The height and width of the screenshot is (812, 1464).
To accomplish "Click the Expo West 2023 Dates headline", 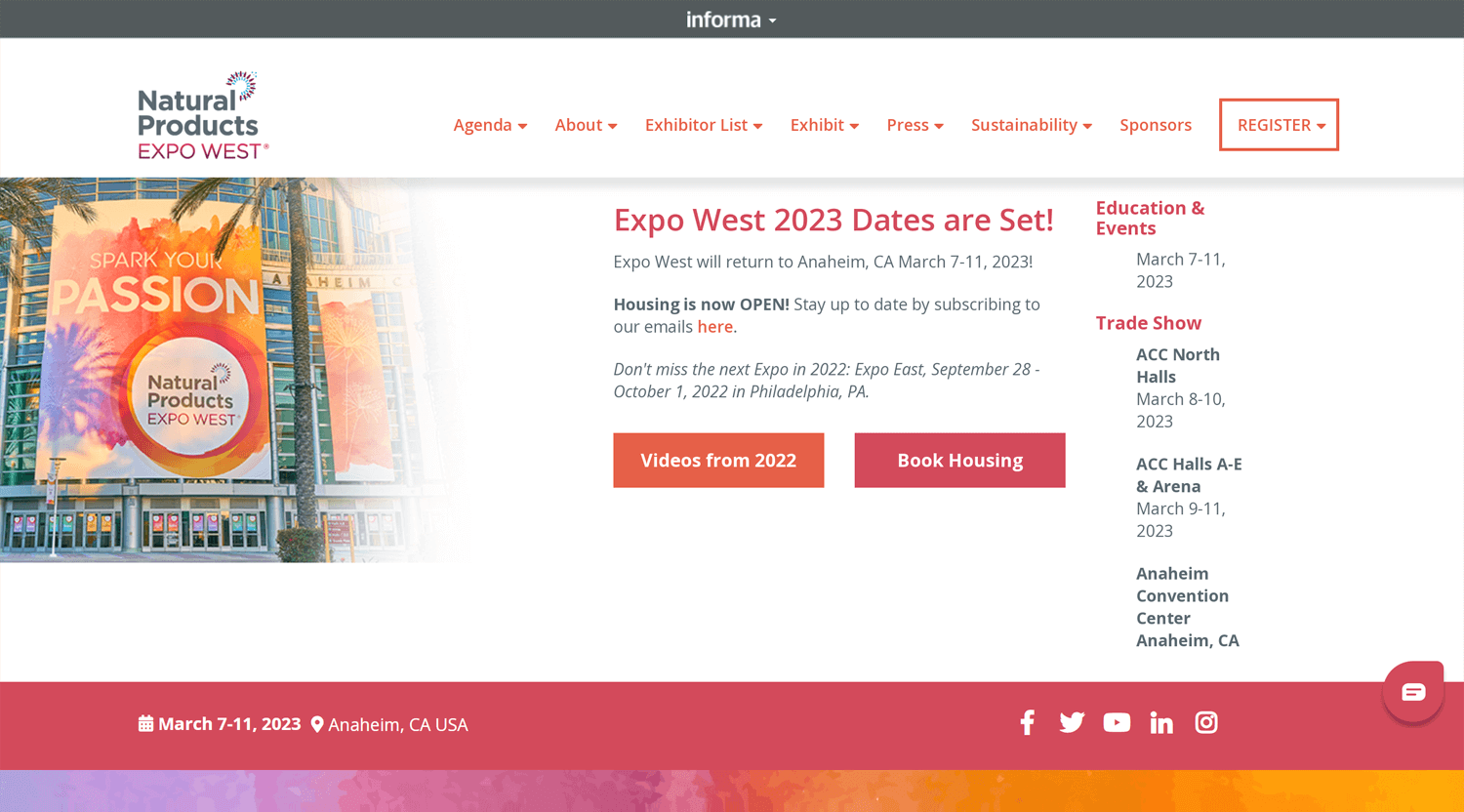I will 834,220.
